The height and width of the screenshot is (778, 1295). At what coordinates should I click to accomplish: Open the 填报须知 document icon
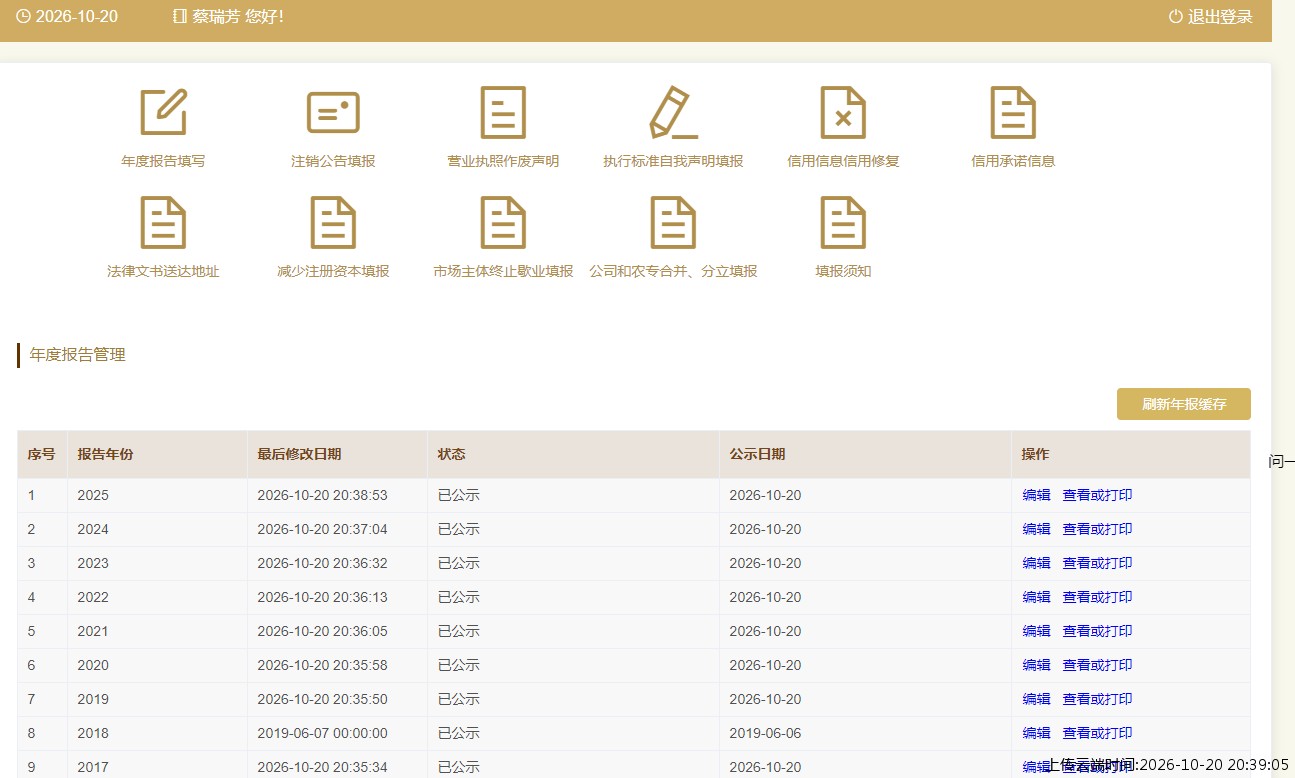coord(843,222)
